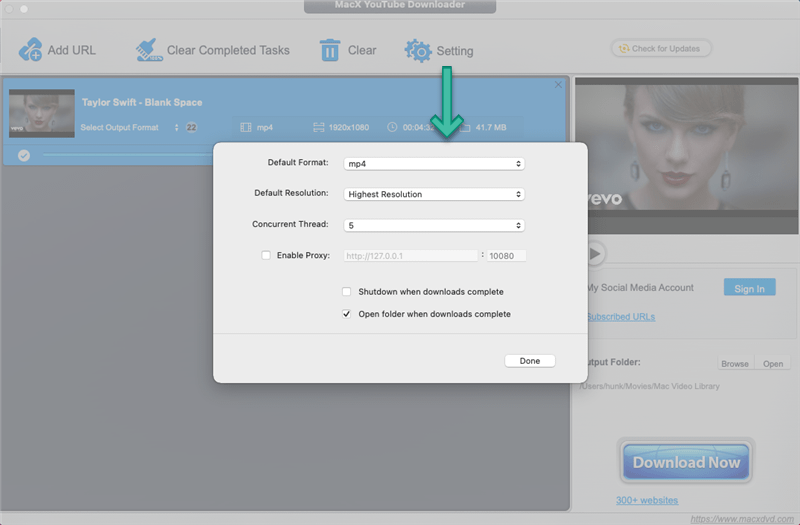The image size is (800, 525).
Task: Click the duration clock icon
Action: [x=392, y=127]
